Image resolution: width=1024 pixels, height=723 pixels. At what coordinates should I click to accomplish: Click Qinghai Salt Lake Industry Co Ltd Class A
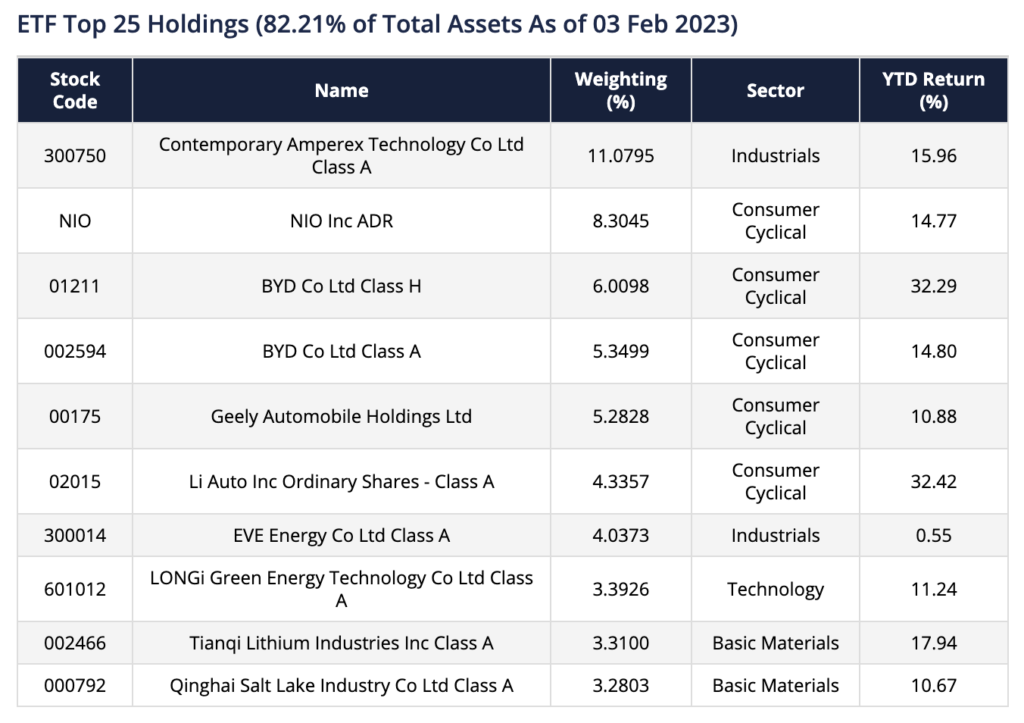(x=342, y=686)
